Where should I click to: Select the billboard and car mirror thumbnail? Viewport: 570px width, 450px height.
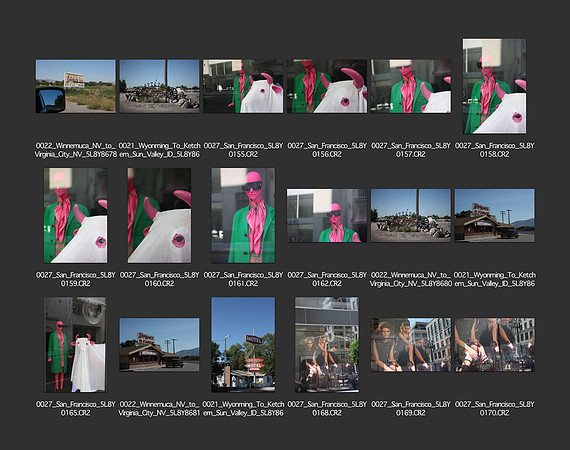pyautogui.click(x=76, y=86)
